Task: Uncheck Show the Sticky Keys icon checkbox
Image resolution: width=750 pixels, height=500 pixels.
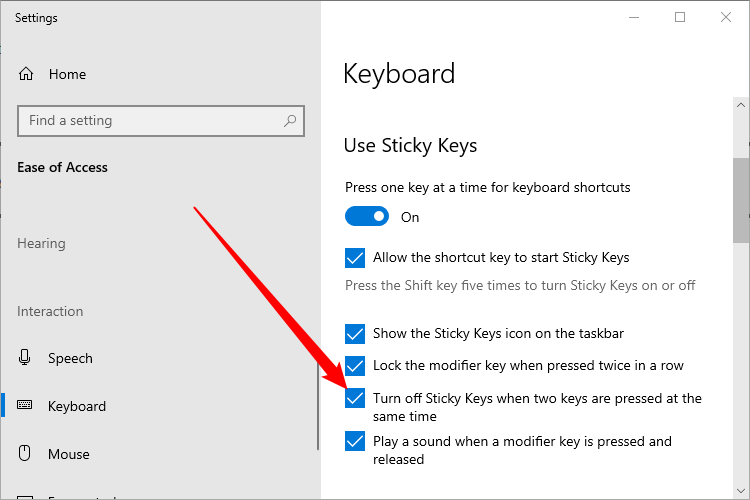Action: 355,334
